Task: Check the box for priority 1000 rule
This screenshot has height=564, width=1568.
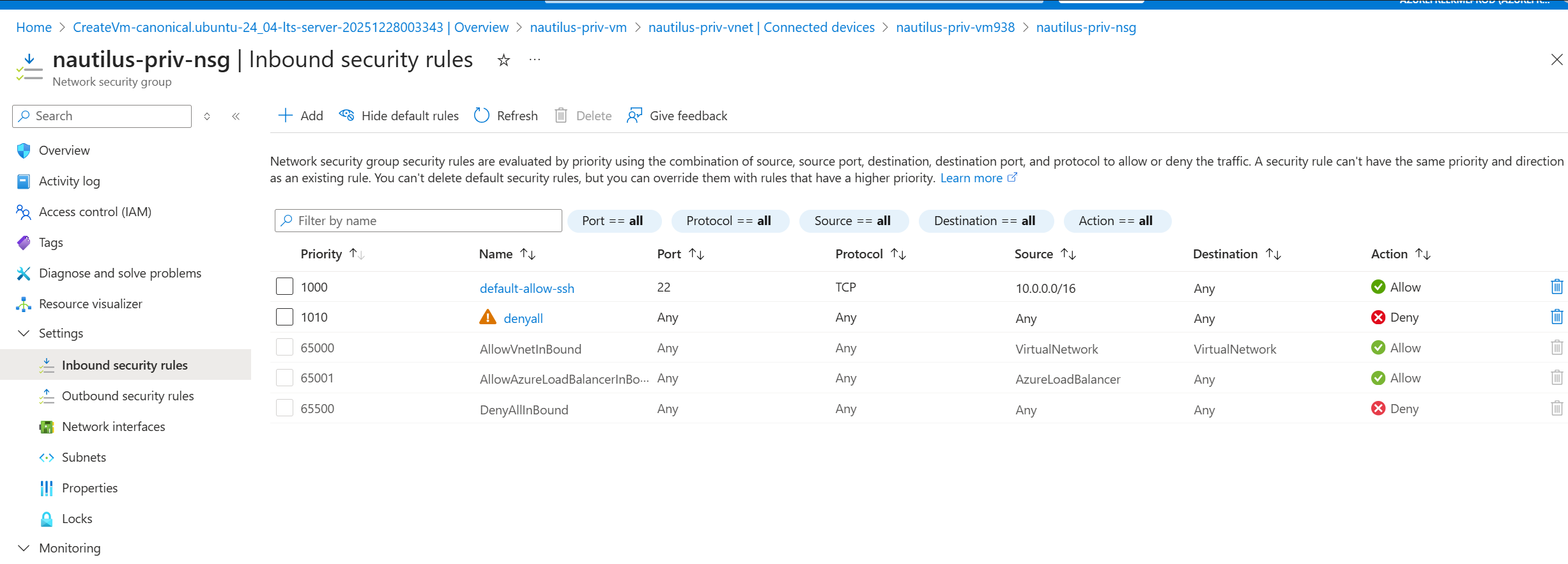Action: [x=284, y=286]
